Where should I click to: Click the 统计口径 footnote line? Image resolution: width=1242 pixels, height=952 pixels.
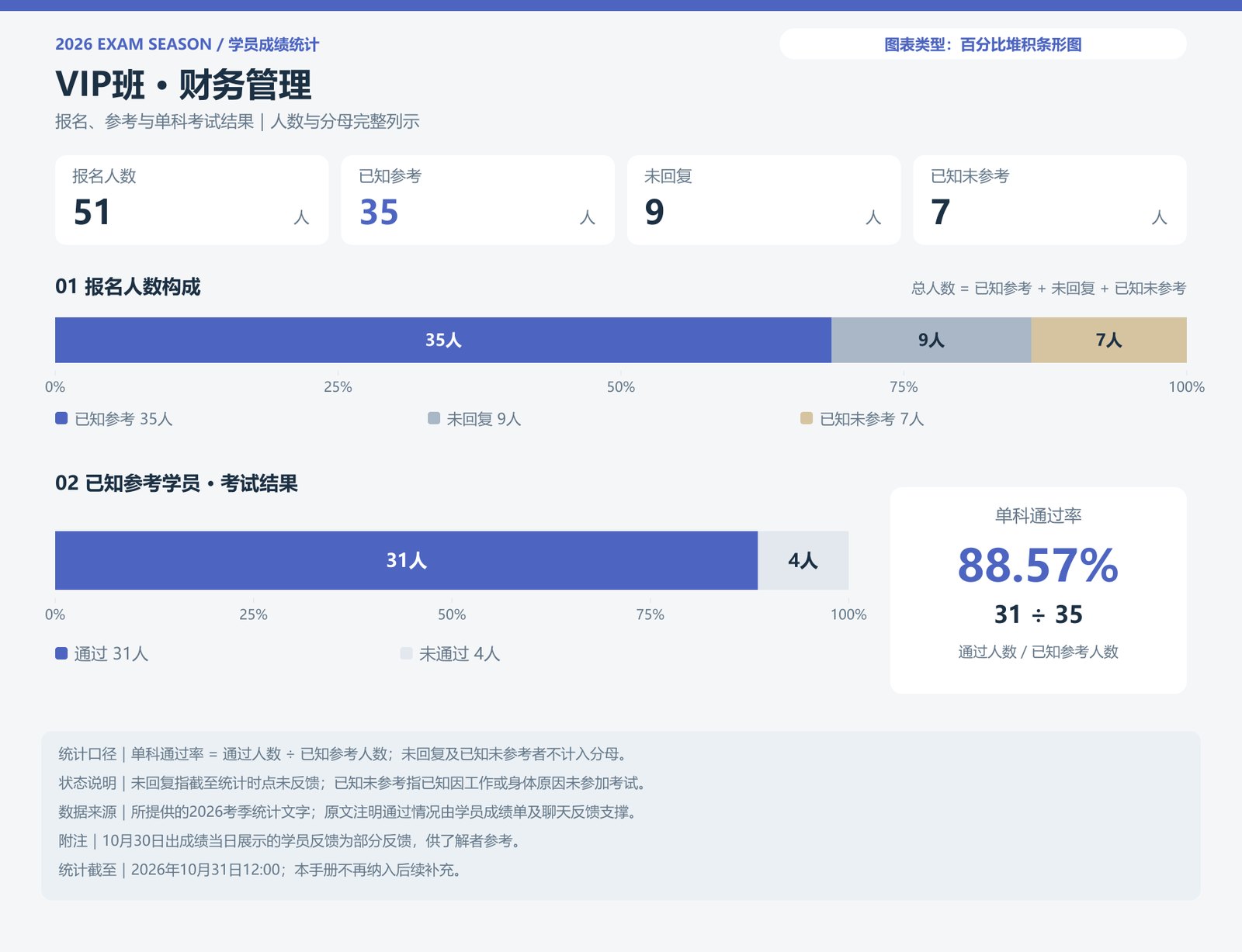pyautogui.click(x=342, y=754)
